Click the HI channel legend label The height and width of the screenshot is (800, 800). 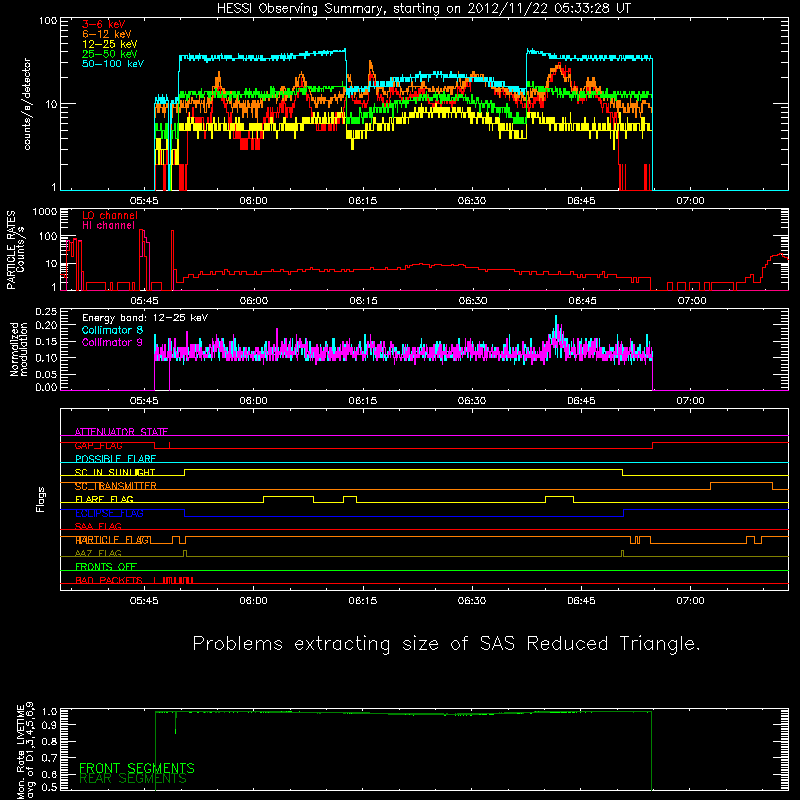pyautogui.click(x=108, y=225)
